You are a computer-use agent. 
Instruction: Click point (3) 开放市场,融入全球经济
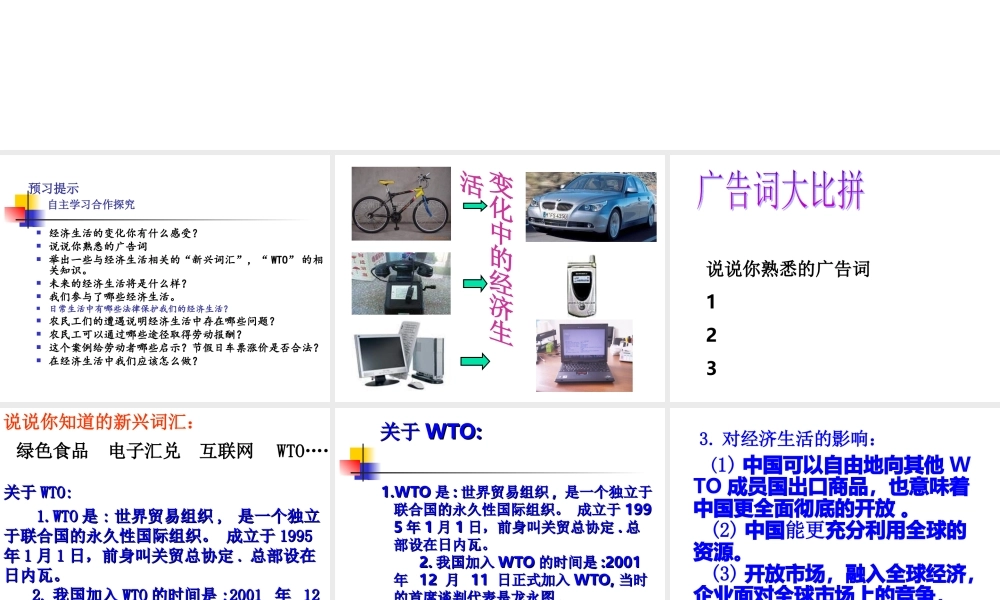[x=833, y=582]
